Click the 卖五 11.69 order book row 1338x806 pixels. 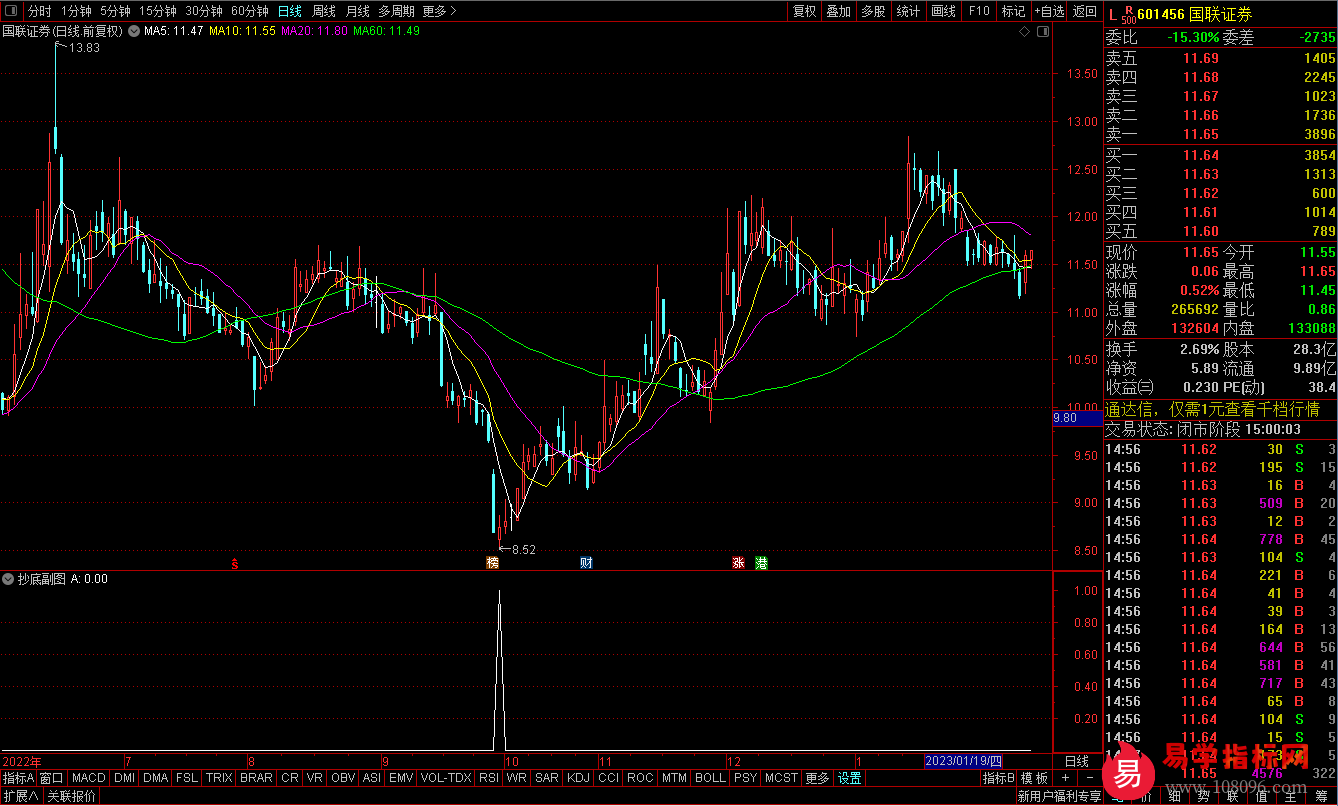pyautogui.click(x=1220, y=59)
